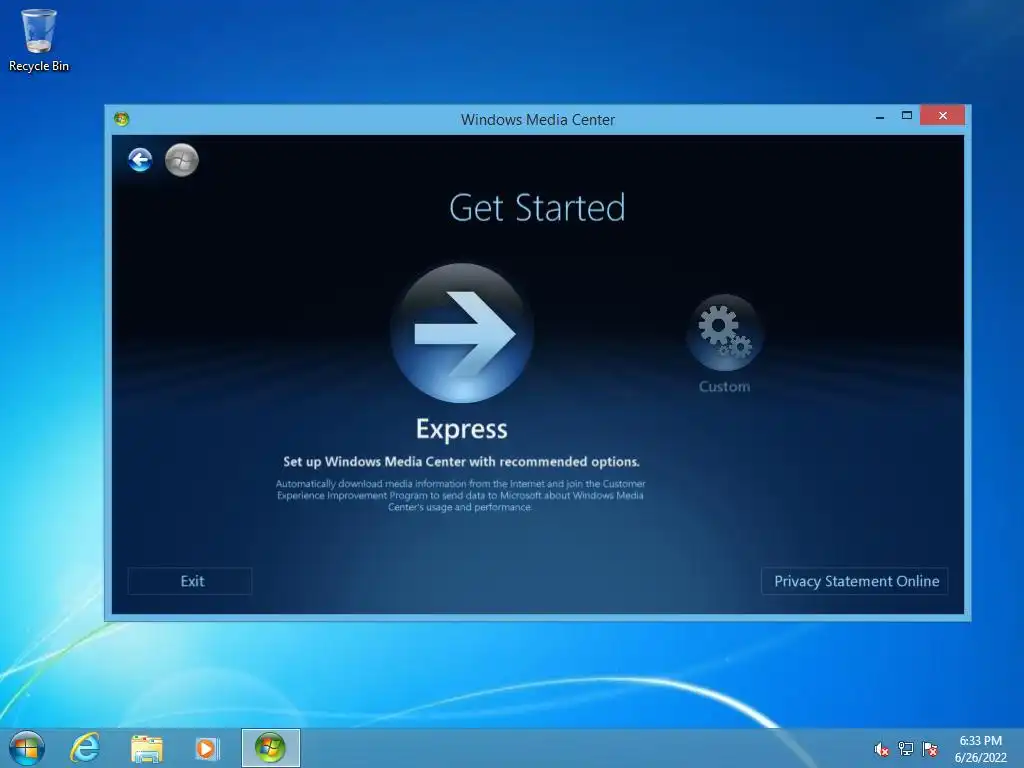This screenshot has width=1024, height=768.
Task: Click the Get Started heading
Action: [537, 208]
